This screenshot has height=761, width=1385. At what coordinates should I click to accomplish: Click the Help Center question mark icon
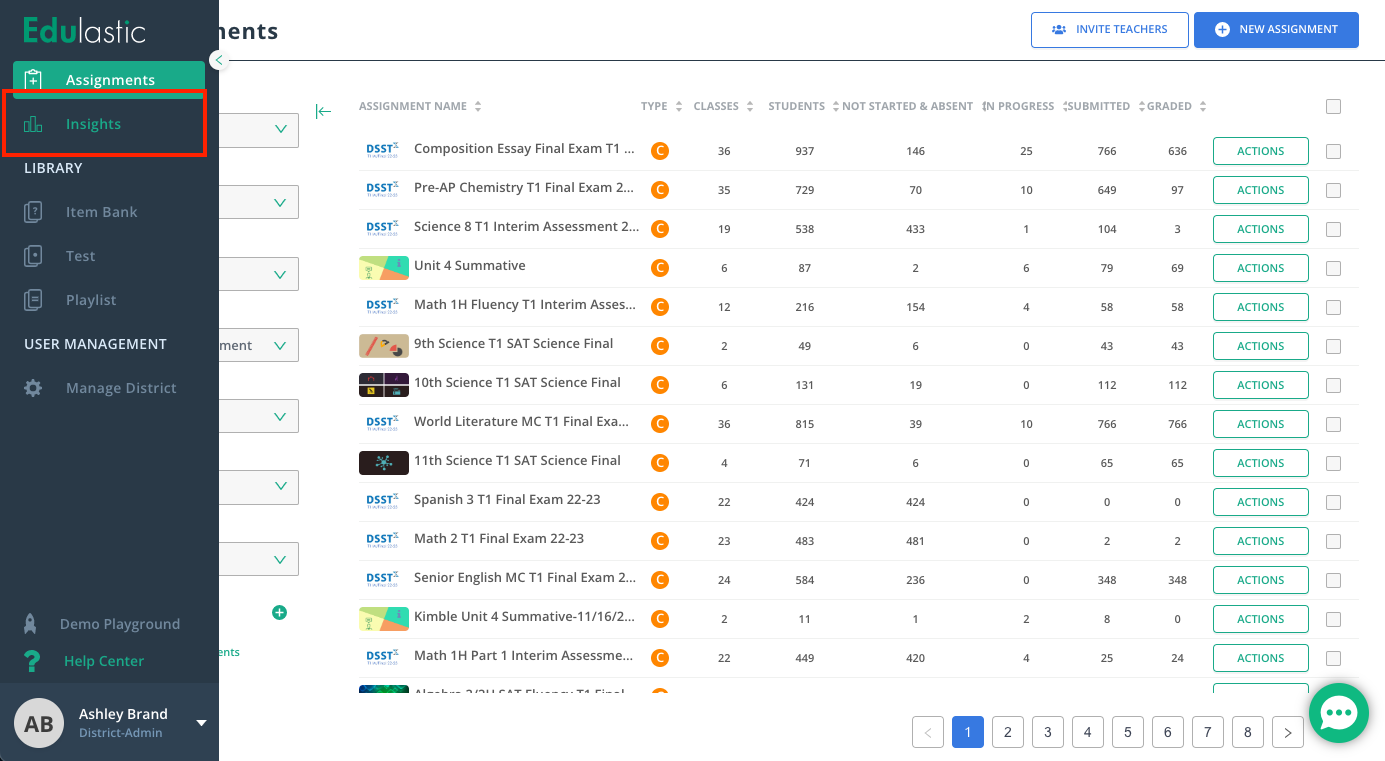point(32,661)
